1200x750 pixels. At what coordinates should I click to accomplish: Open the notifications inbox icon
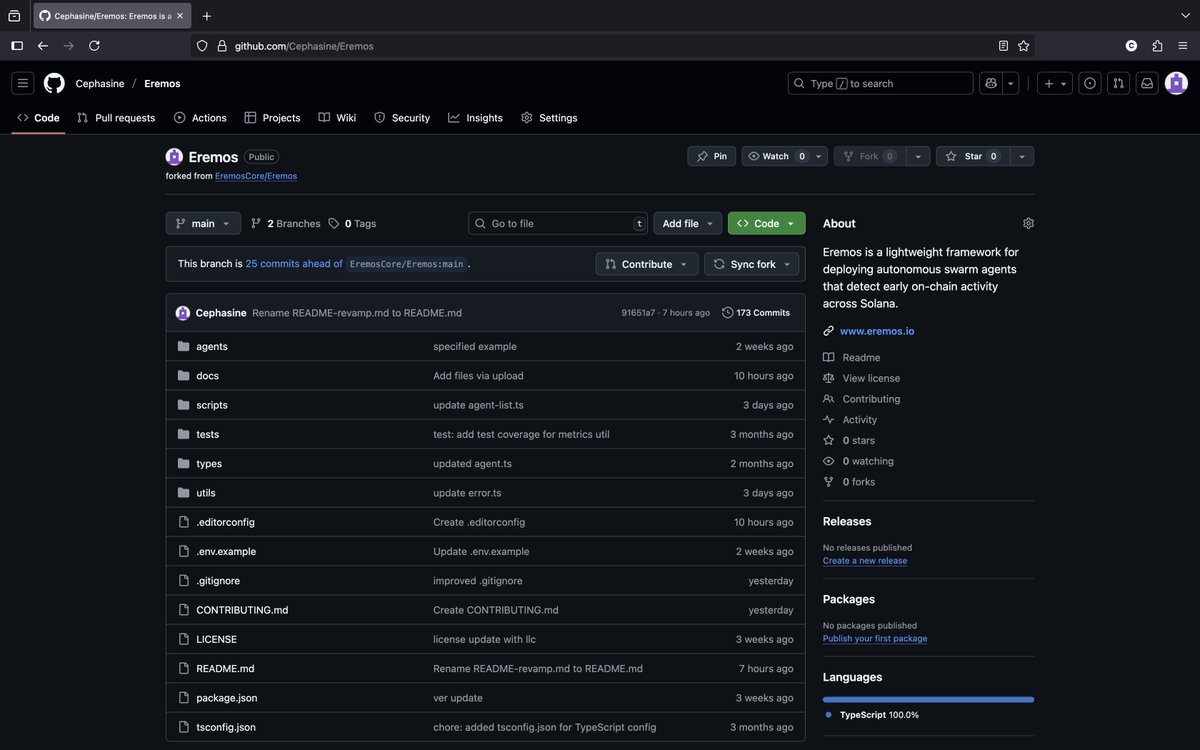coord(1147,84)
